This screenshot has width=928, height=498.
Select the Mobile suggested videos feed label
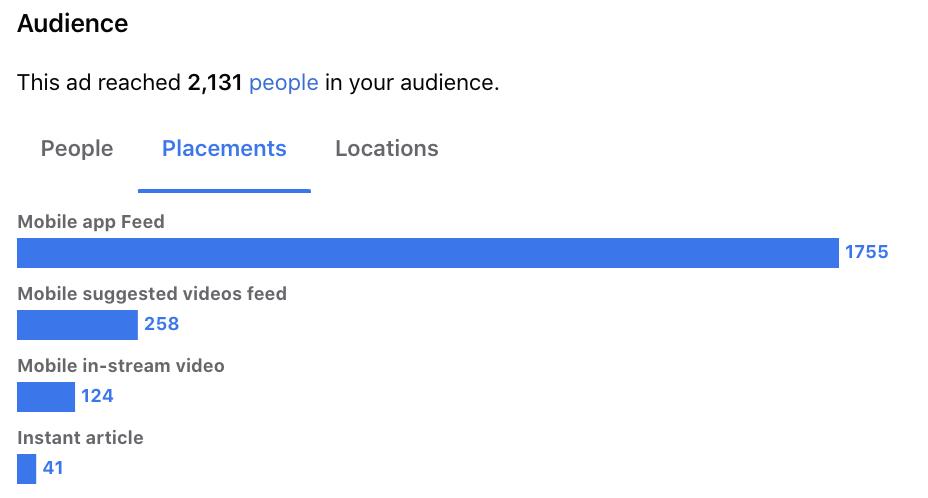point(152,294)
